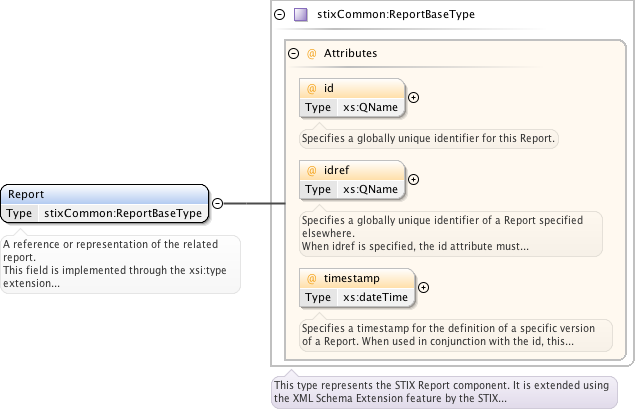636x412 pixels.
Task: Click the @ icon beside id
Action: pos(311,89)
